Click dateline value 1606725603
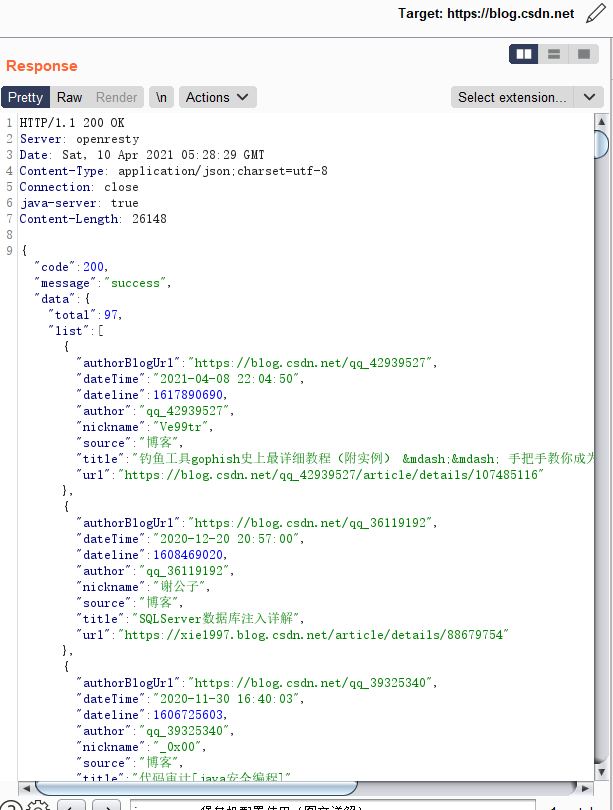Screen dimensions: 613x810 [x=188, y=715]
